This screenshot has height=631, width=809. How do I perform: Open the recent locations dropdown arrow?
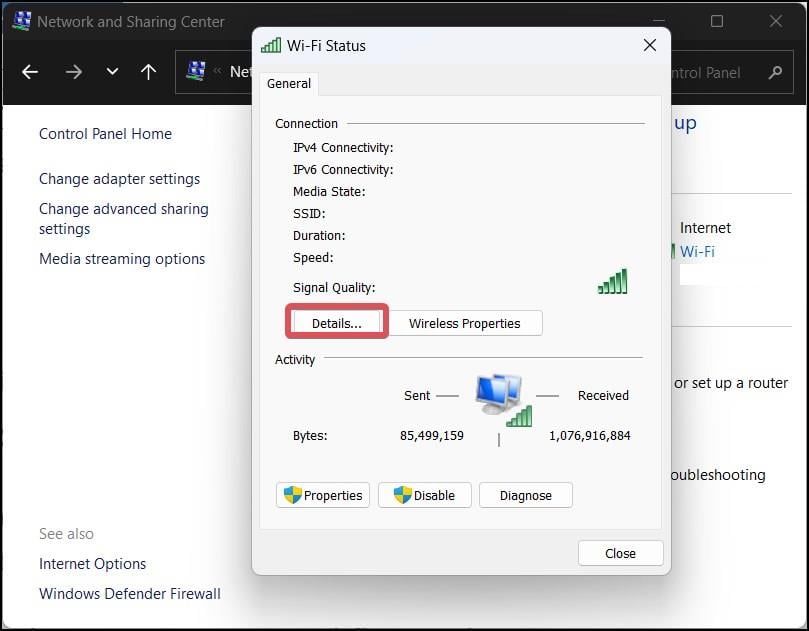click(x=112, y=72)
